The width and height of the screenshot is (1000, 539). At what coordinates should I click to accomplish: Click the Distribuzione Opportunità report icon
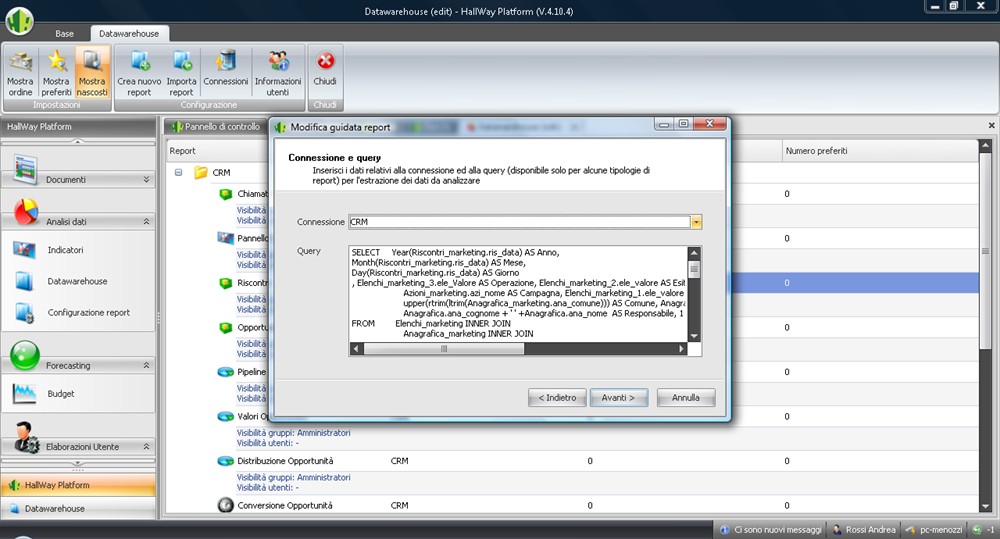tap(226, 461)
